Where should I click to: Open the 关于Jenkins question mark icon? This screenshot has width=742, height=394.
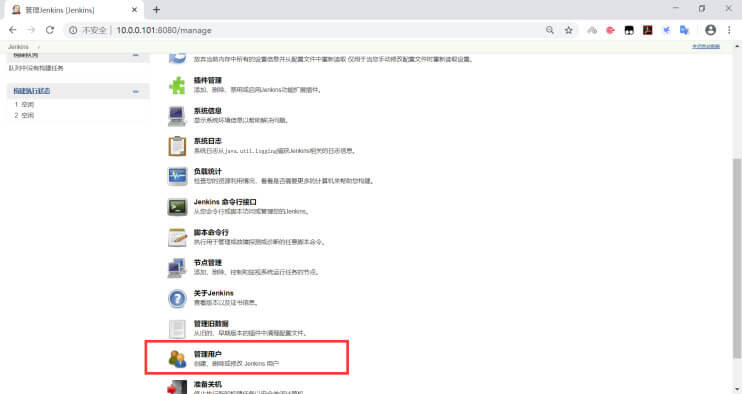(x=177, y=298)
